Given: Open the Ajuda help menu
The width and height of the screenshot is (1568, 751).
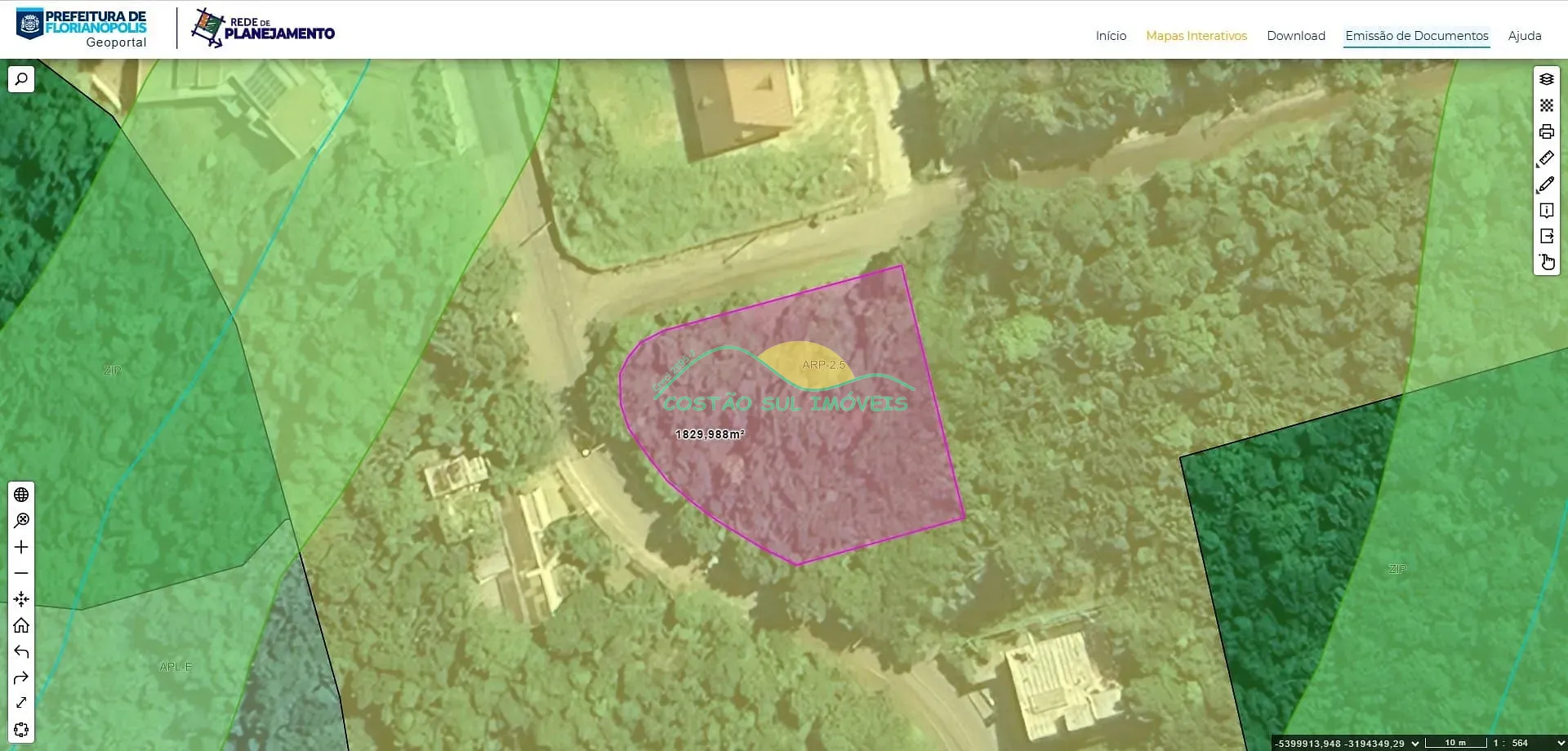Looking at the screenshot, I should (x=1525, y=36).
